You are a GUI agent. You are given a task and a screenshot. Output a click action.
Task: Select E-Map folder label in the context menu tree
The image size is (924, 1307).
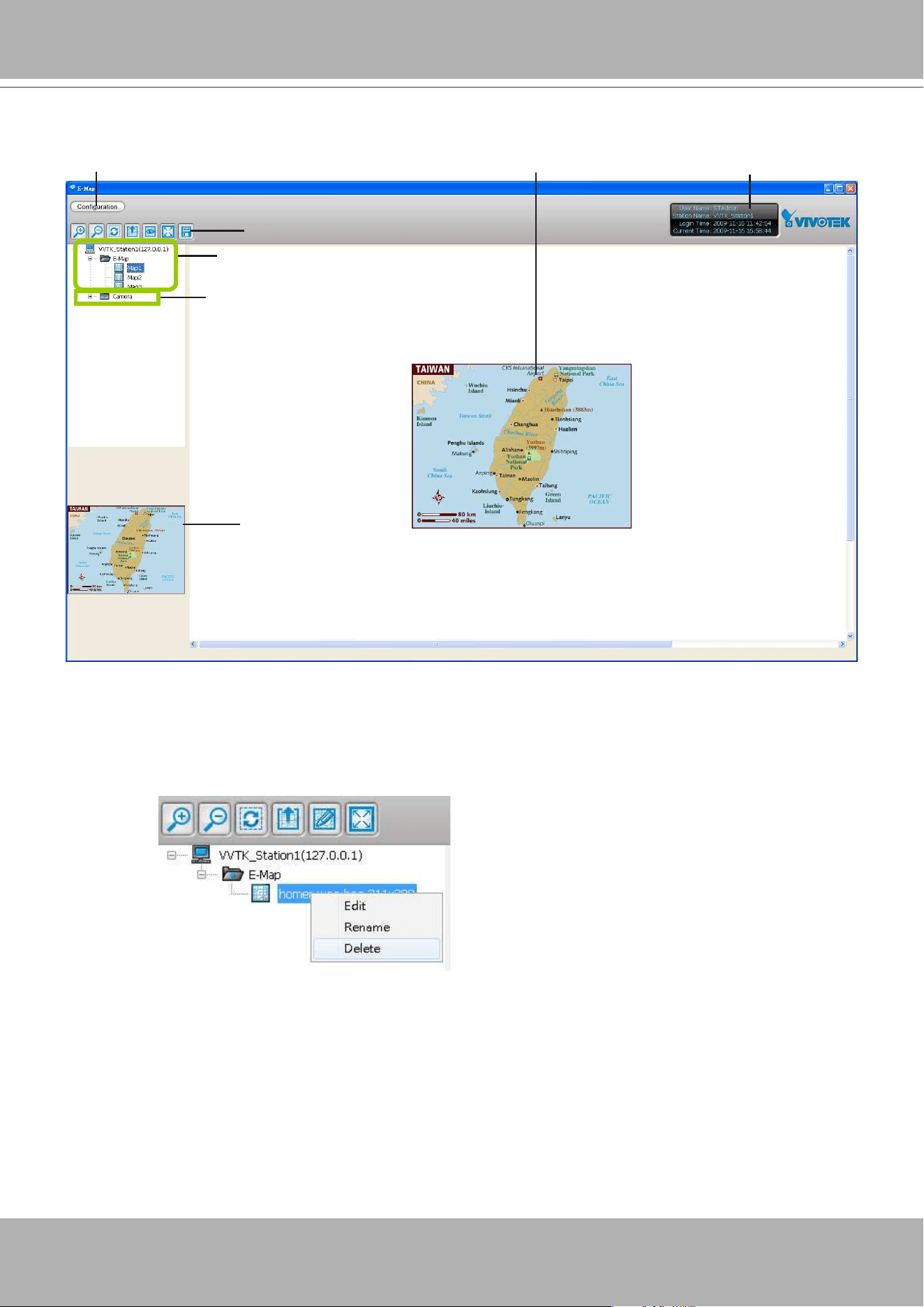(264, 875)
